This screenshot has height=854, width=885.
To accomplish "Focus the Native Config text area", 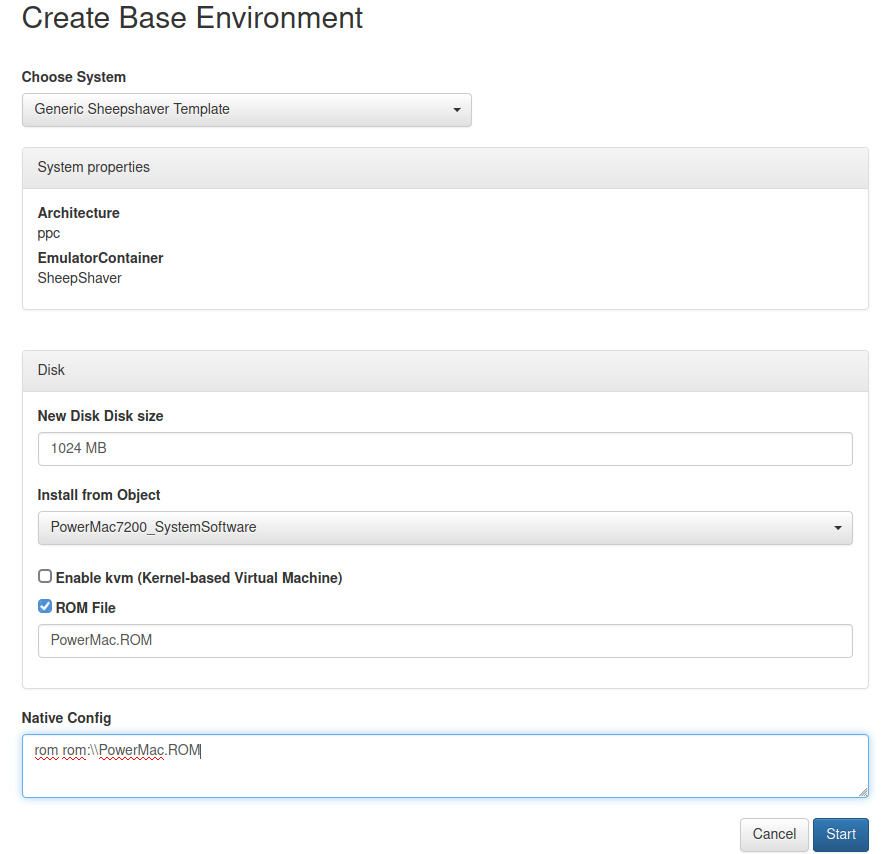I will pyautogui.click(x=445, y=766).
